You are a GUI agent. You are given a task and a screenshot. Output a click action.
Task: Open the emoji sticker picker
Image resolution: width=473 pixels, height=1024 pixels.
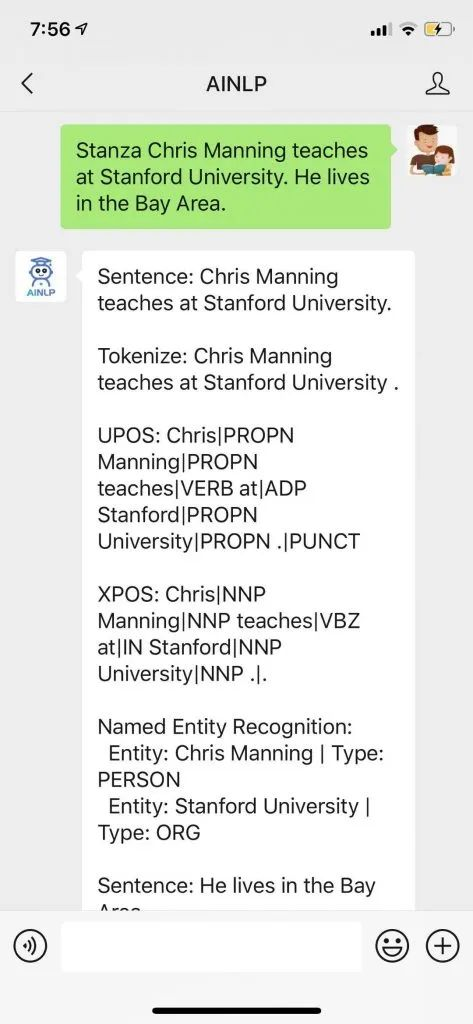point(392,946)
